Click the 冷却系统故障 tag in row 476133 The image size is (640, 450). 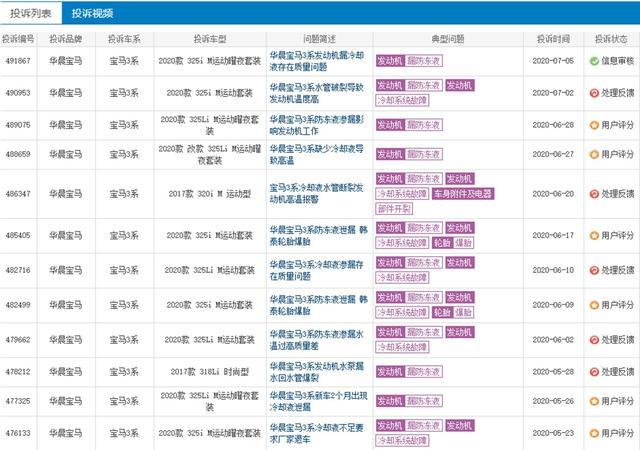pos(402,441)
